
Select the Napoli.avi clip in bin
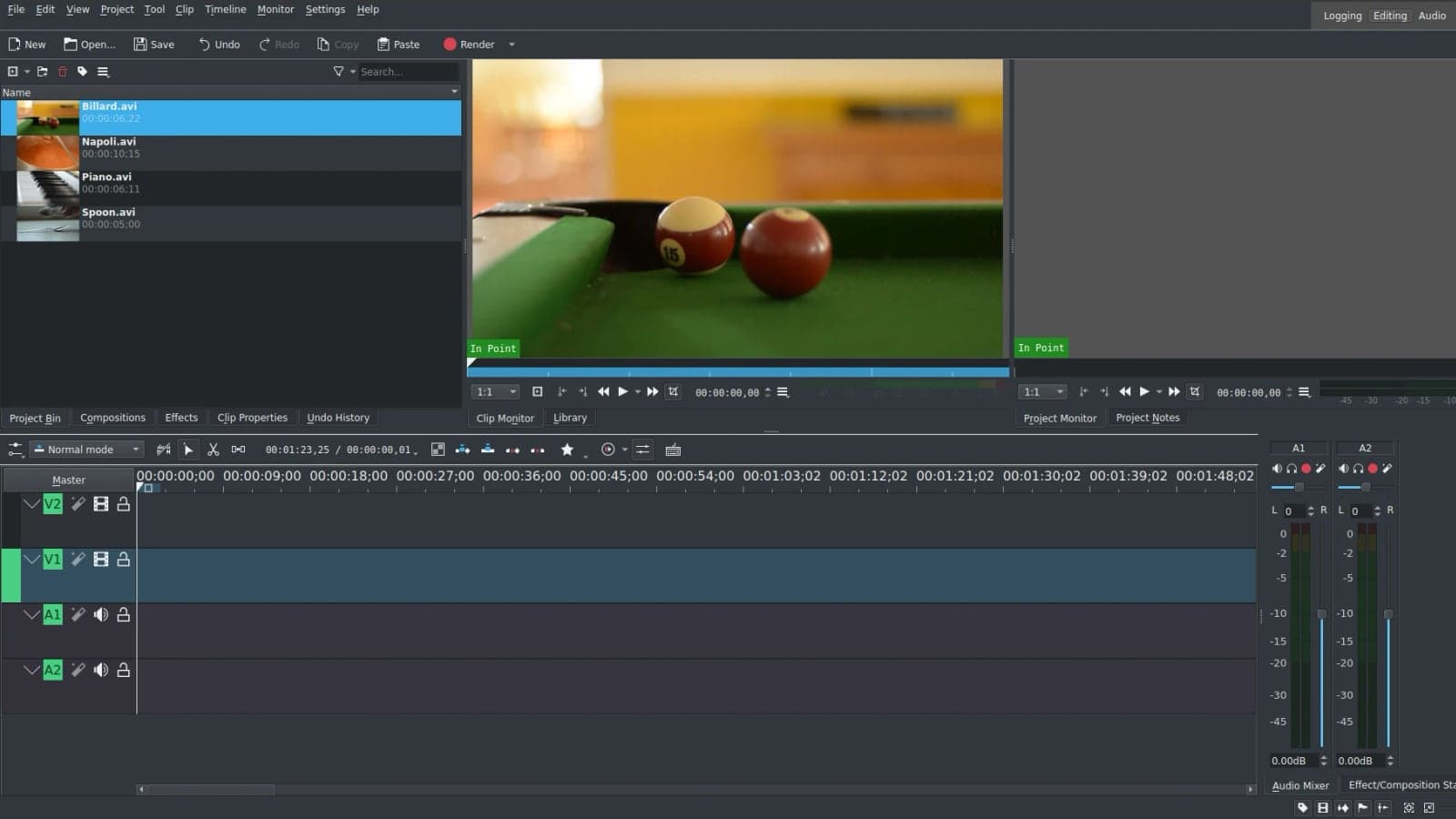click(231, 153)
